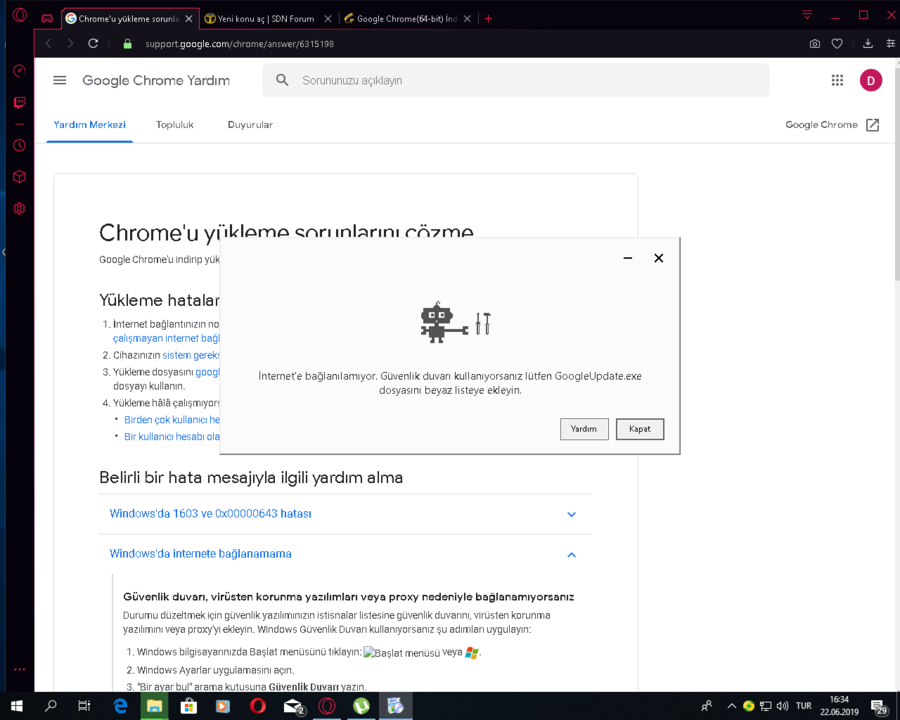This screenshot has height=720, width=900.
Task: Close the Chrome installer dialog
Action: [659, 258]
